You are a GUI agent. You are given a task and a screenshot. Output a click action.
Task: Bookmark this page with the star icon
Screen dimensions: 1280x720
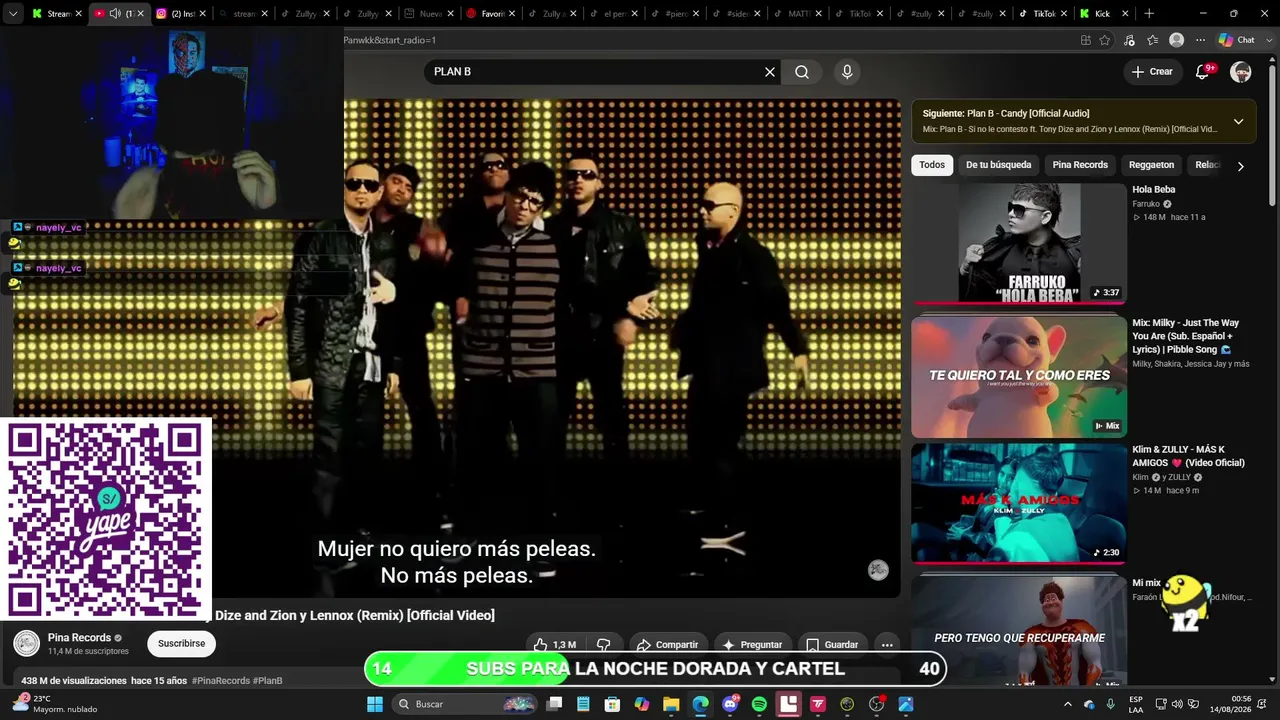pyautogui.click(x=1105, y=40)
